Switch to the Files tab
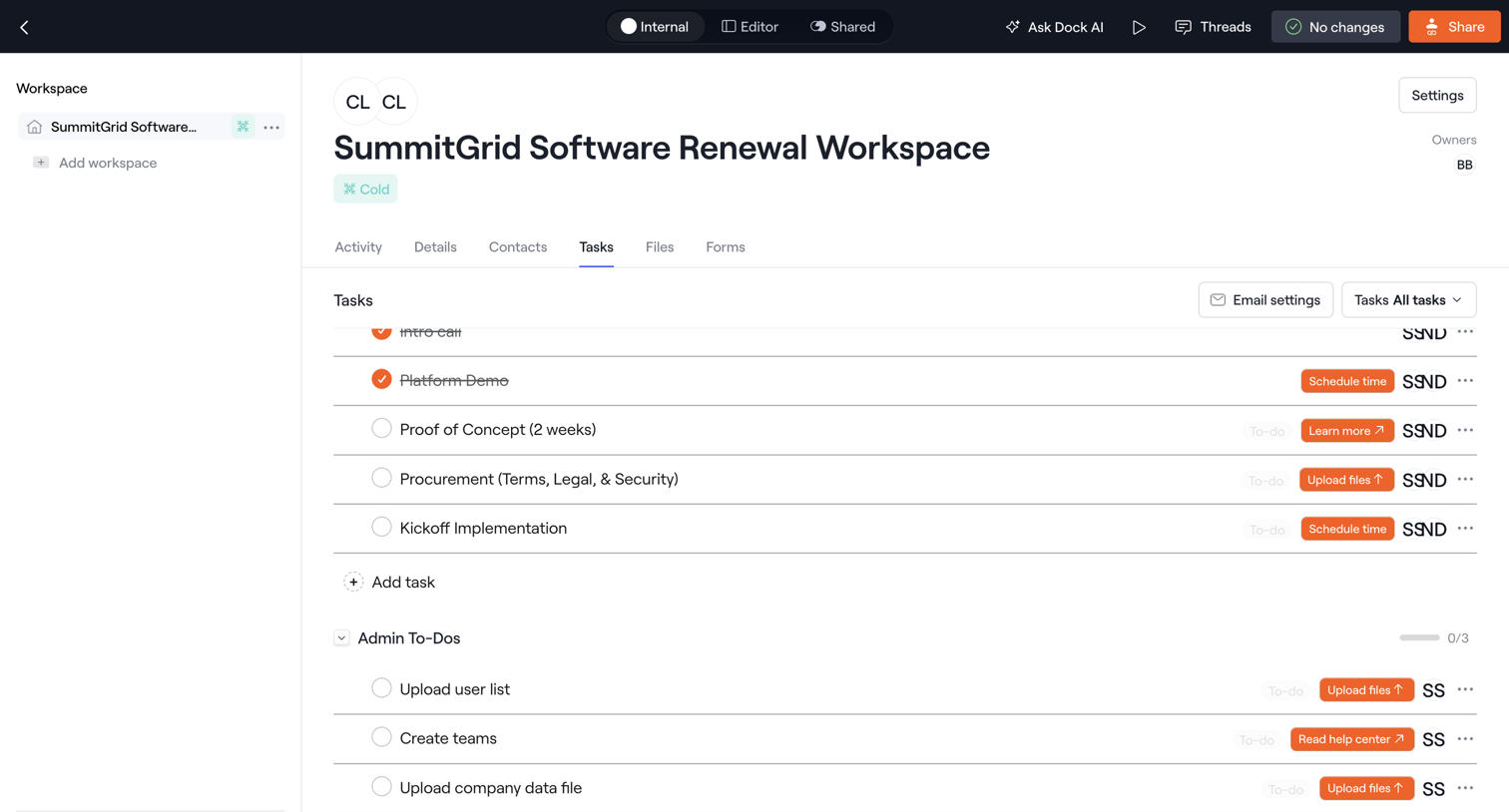This screenshot has height=812, width=1509. click(660, 247)
